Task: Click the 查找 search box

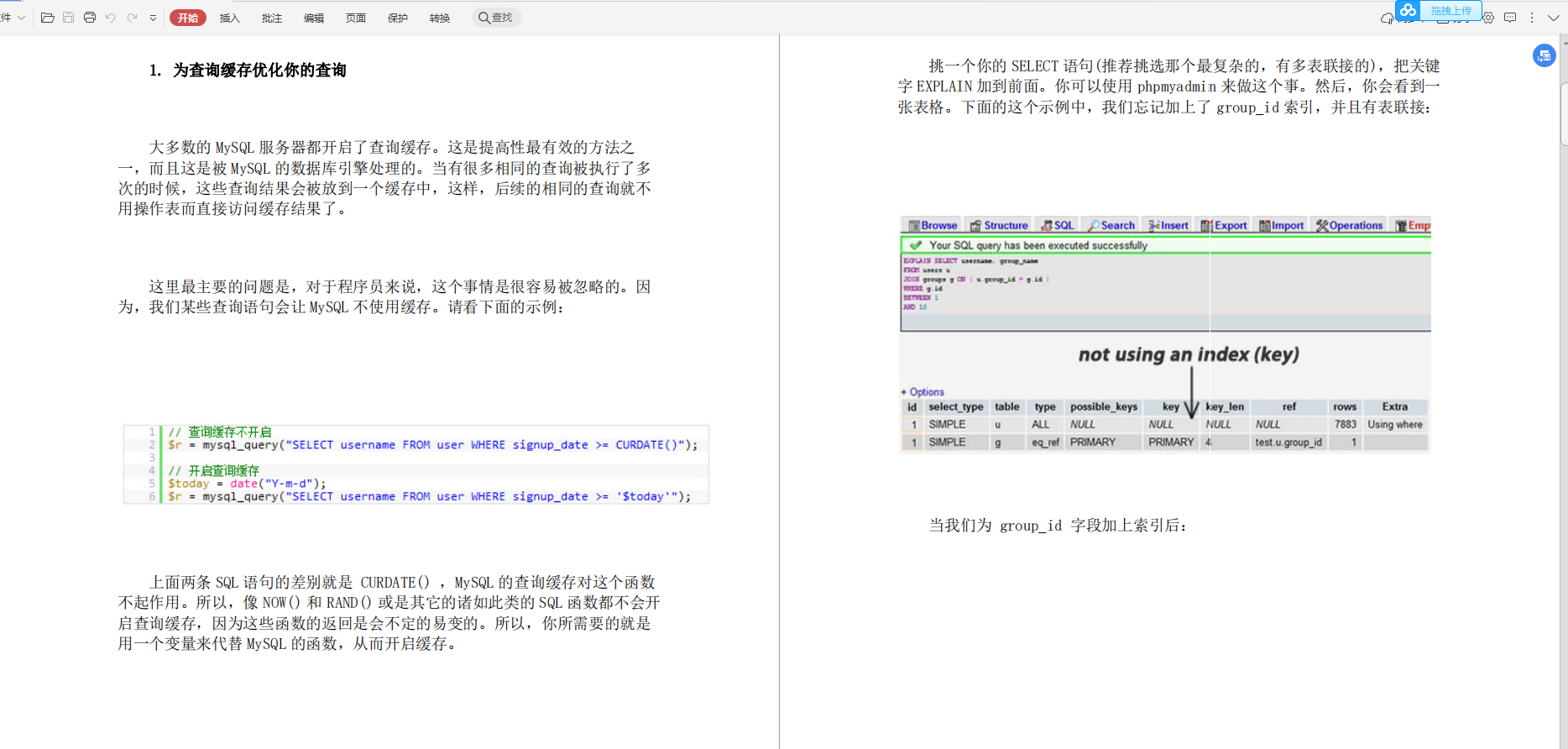Action: point(496,18)
